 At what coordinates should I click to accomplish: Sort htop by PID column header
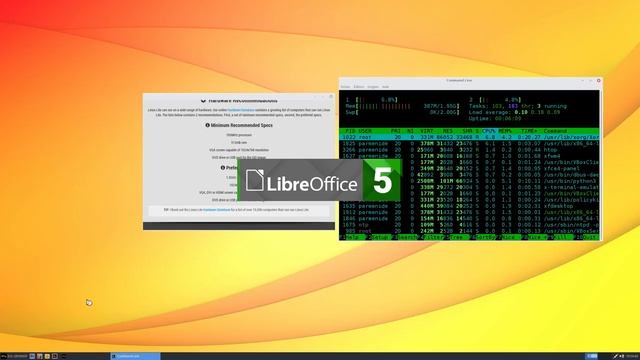350,131
